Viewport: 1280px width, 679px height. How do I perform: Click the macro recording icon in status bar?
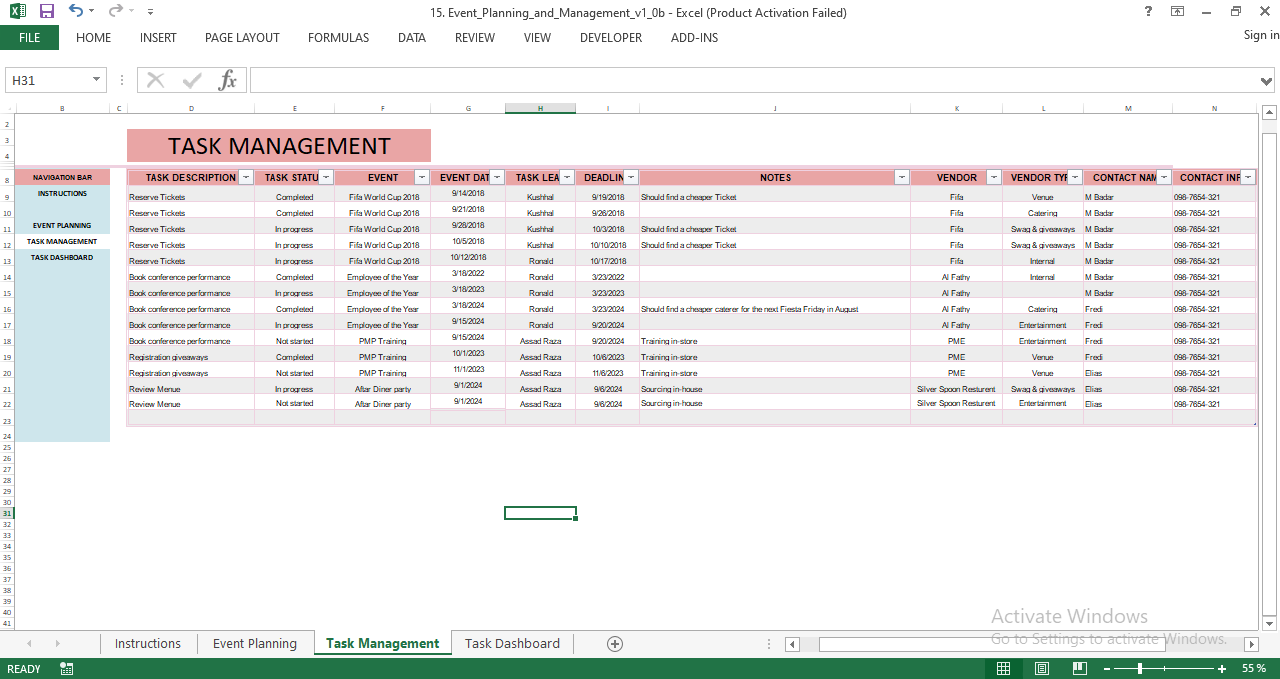pyautogui.click(x=67, y=669)
